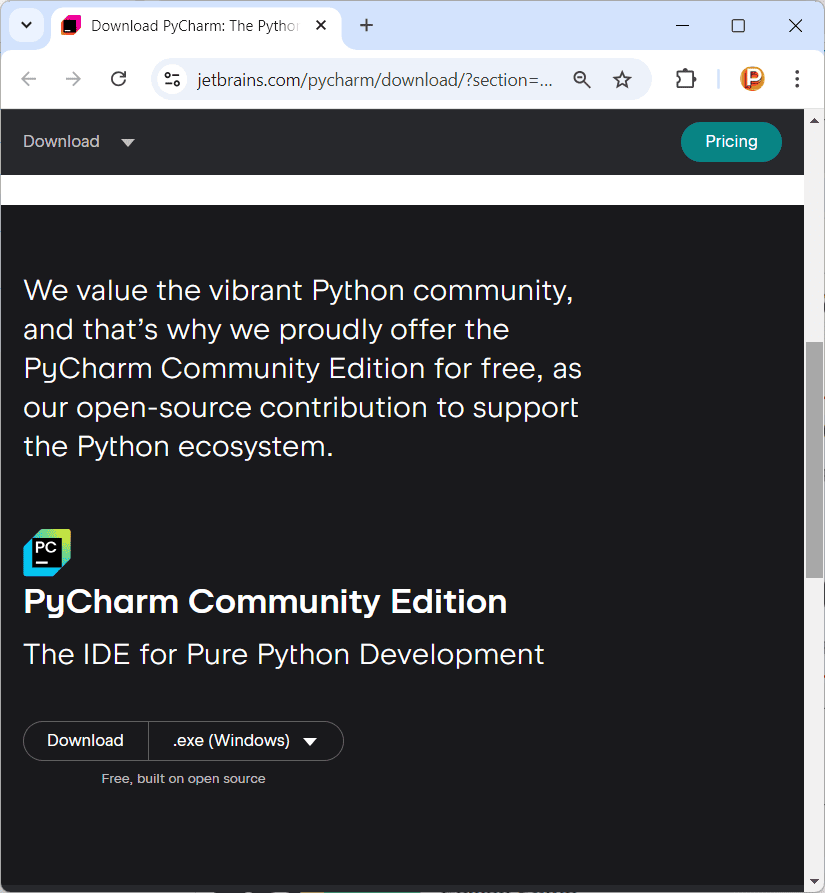This screenshot has height=893, width=825.
Task: Click the scrollbar down arrow
Action: [x=814, y=882]
